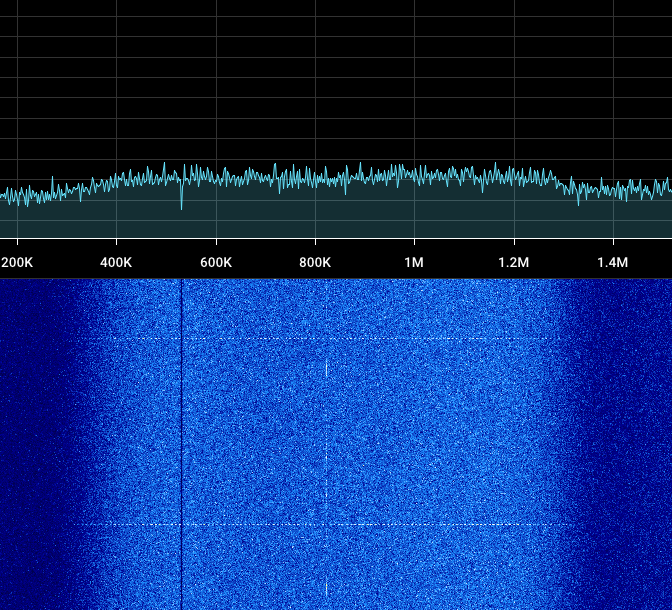Click the 1.4M frequency axis label
Screen dimensions: 672x610
613,262
